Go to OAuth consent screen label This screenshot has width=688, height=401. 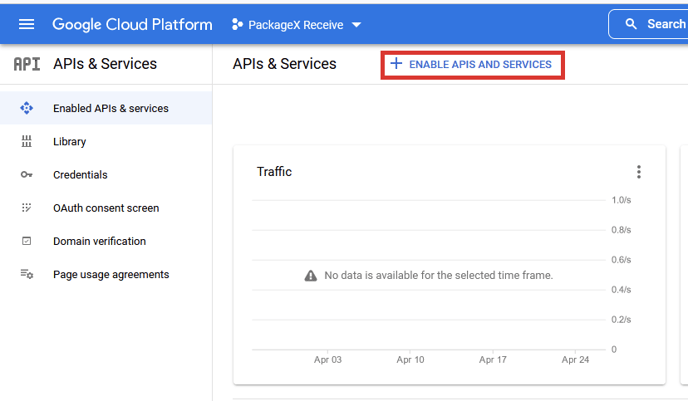point(106,208)
